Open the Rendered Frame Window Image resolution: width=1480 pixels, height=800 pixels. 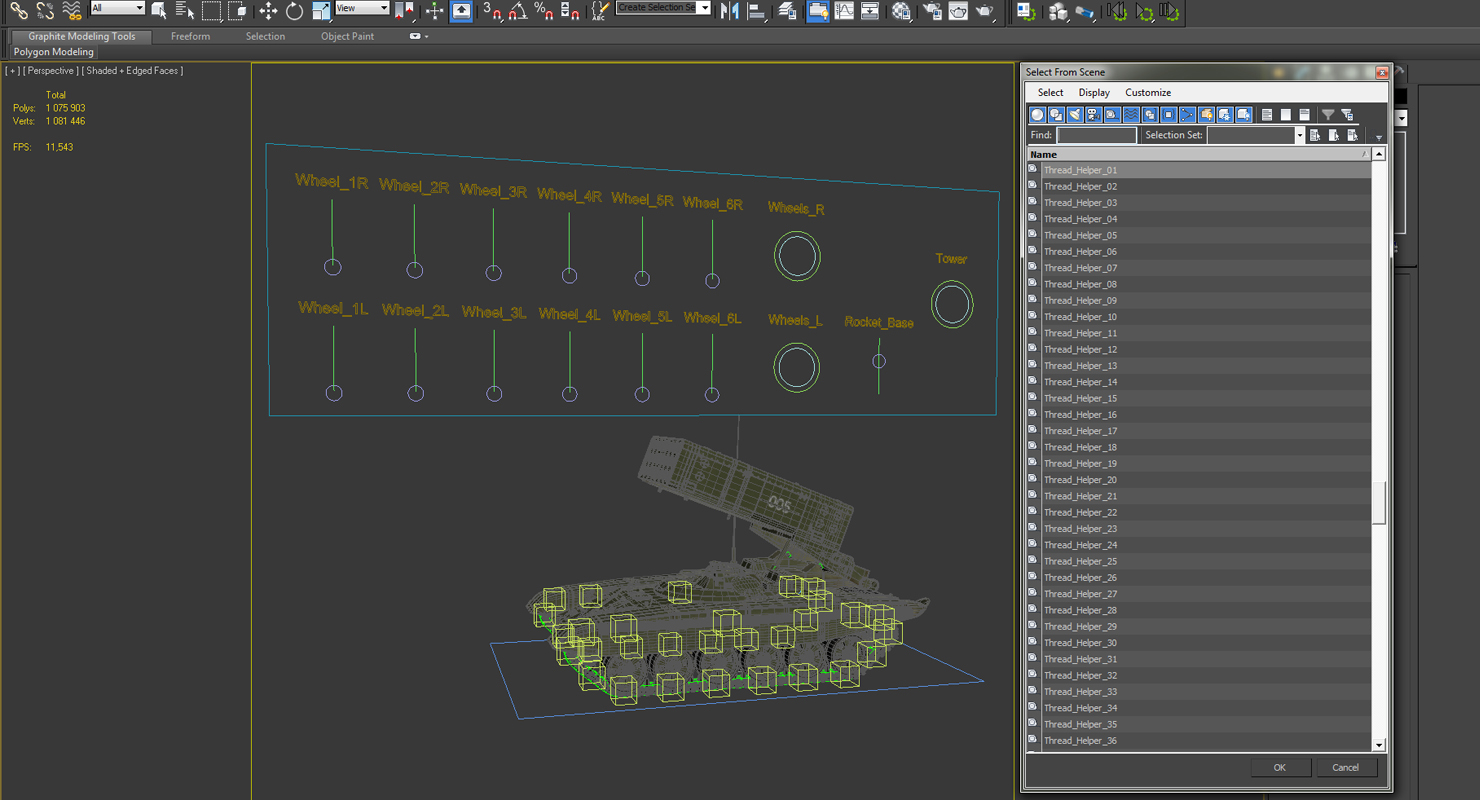958,10
